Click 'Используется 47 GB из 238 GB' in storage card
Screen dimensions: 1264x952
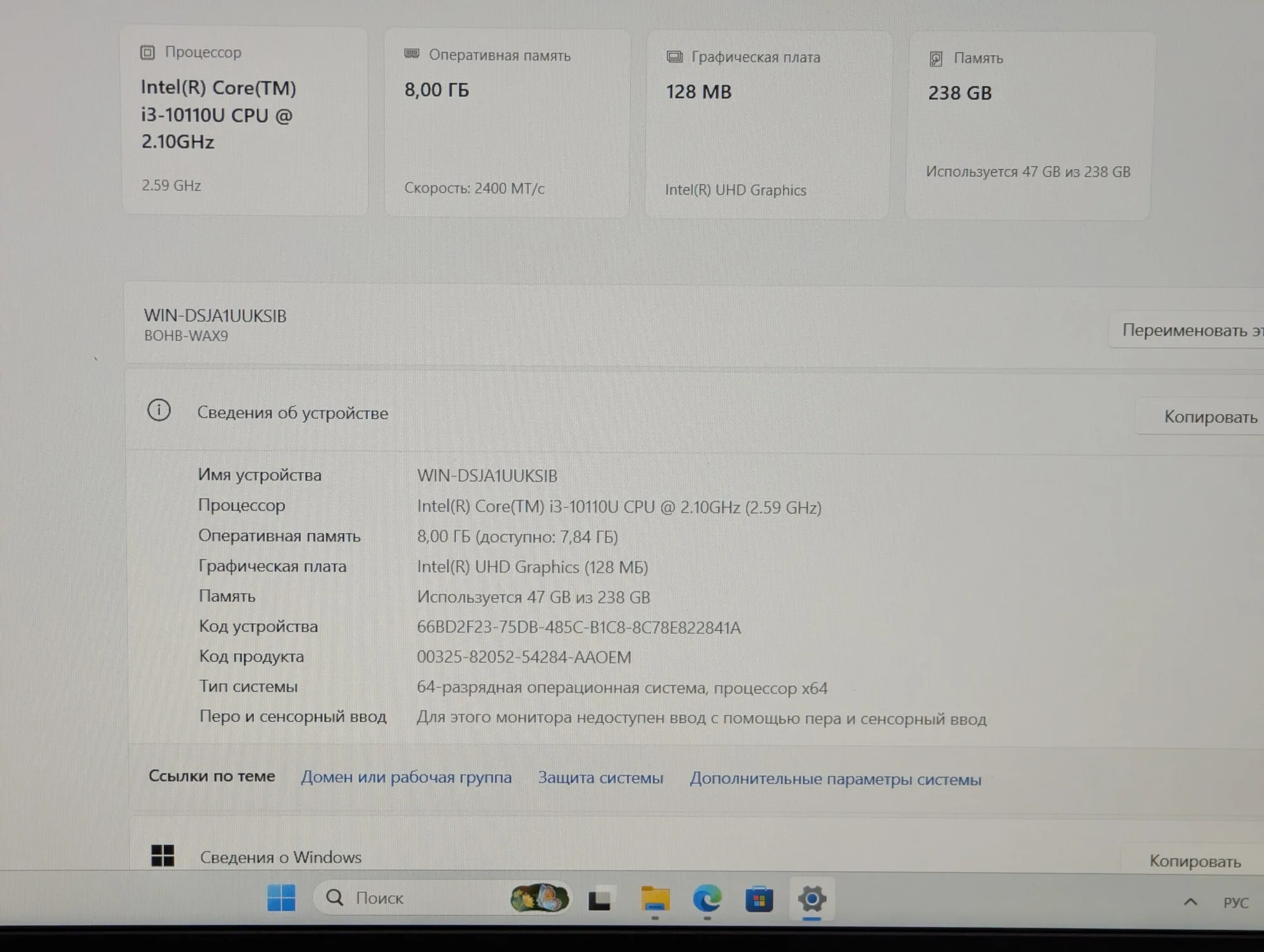tap(1028, 171)
